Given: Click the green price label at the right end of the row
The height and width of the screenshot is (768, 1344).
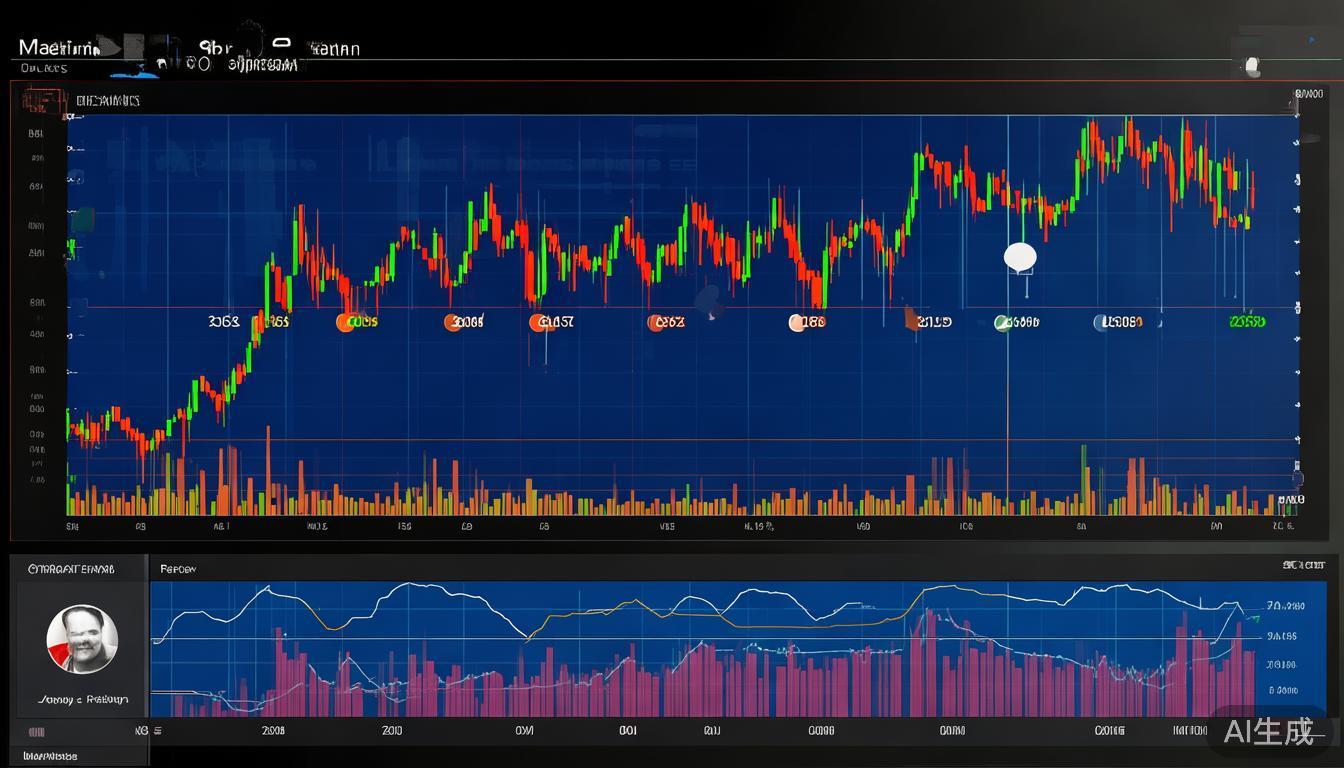Looking at the screenshot, I should [x=1247, y=322].
